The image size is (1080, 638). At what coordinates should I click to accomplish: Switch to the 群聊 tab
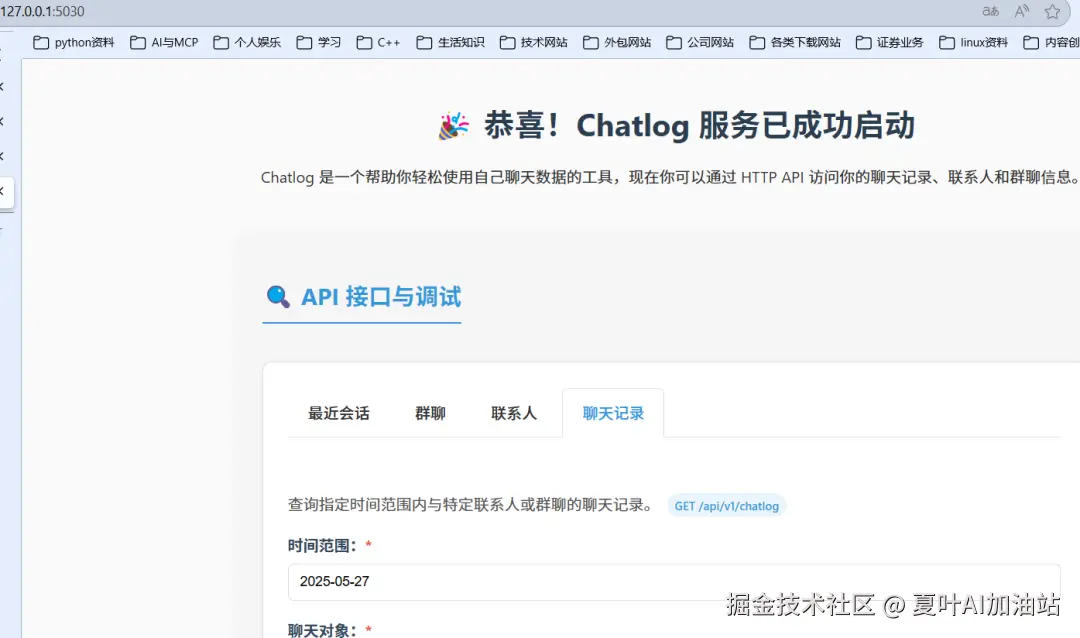[430, 413]
